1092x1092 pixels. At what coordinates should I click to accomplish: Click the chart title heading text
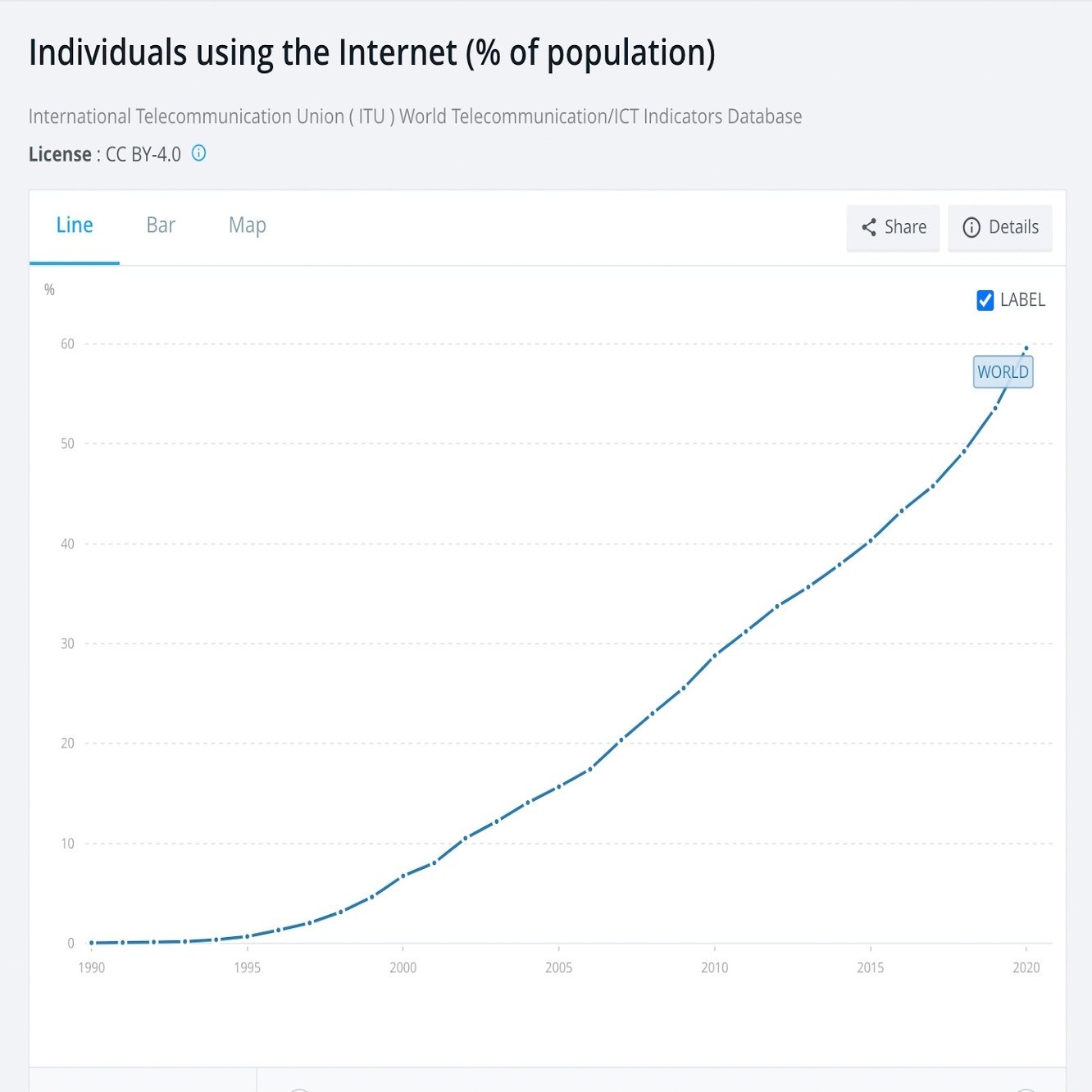[372, 53]
